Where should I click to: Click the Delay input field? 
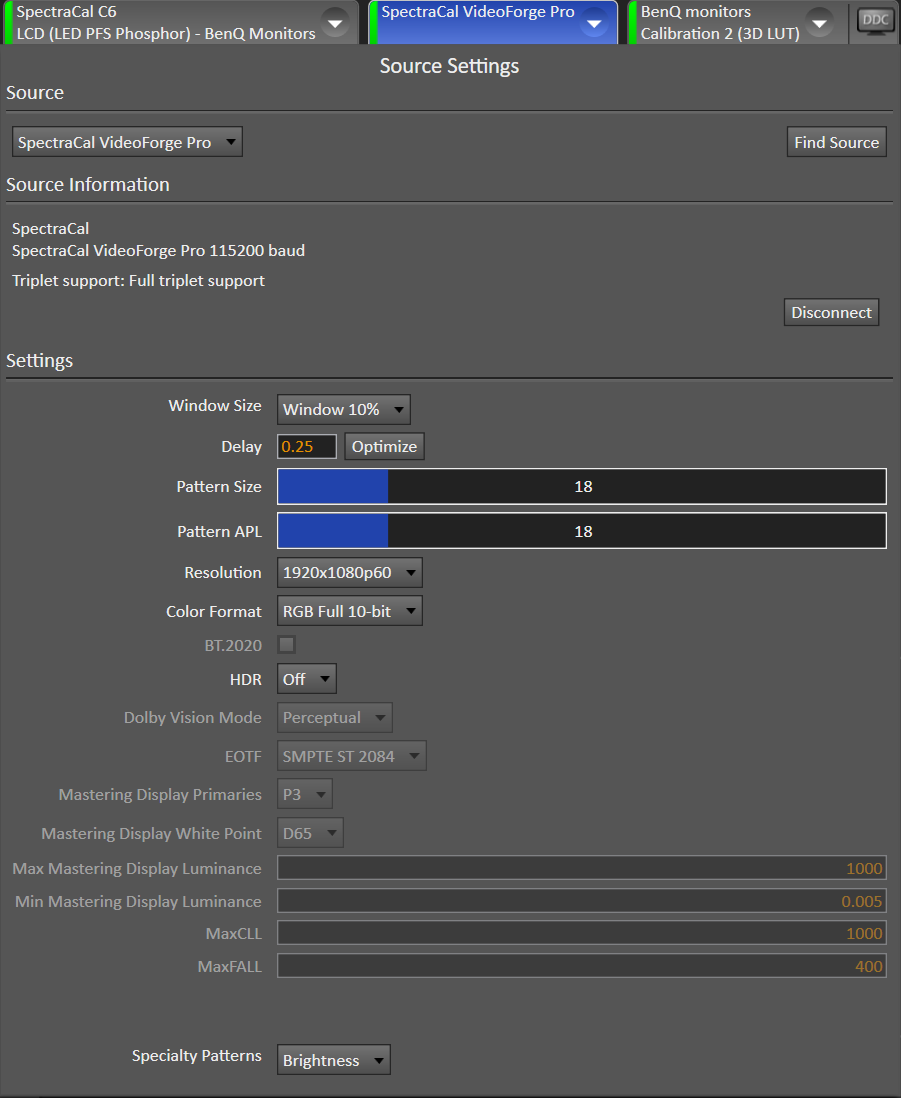tap(307, 447)
